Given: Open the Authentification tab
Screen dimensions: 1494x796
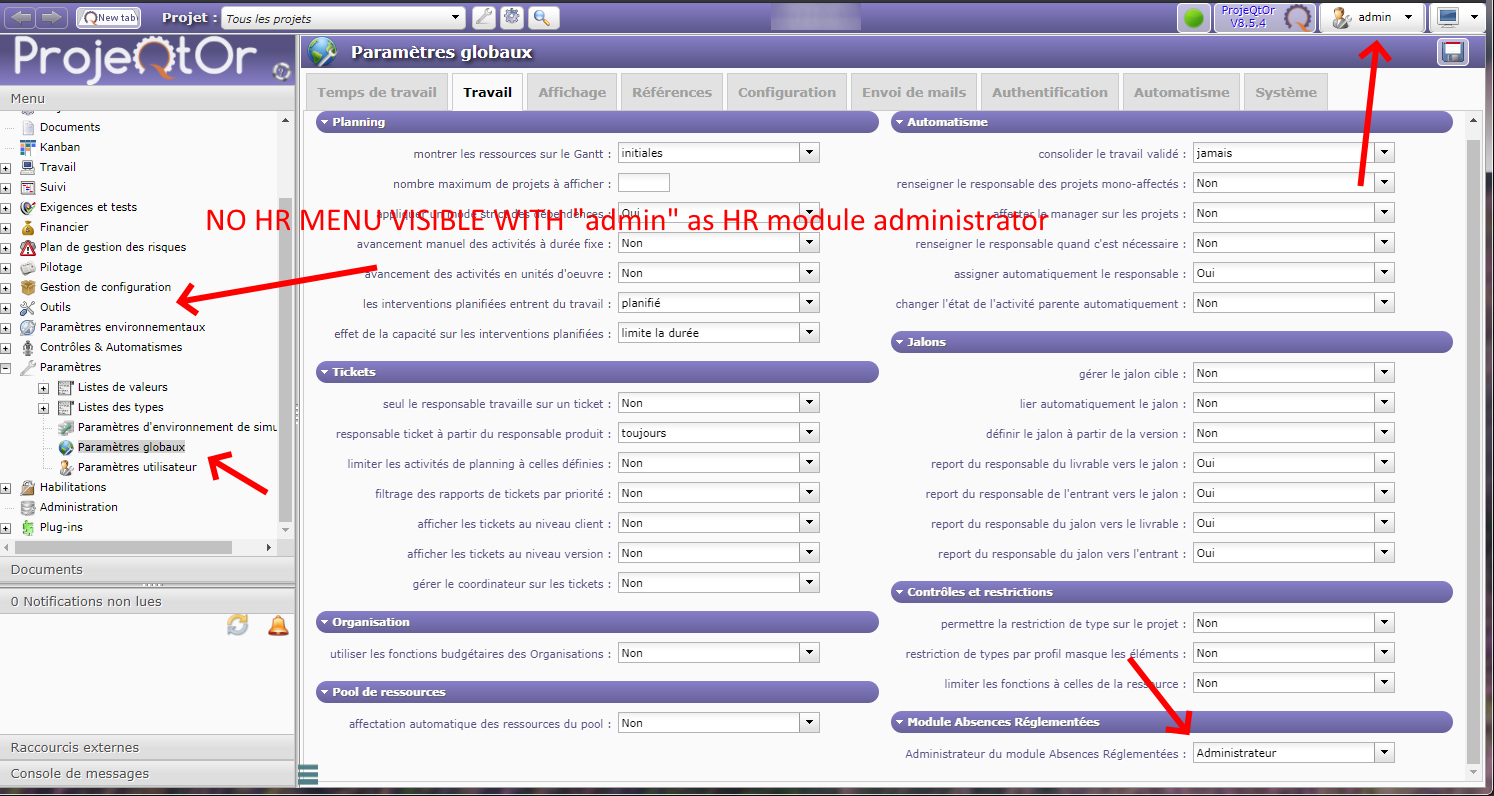Looking at the screenshot, I should point(1049,92).
